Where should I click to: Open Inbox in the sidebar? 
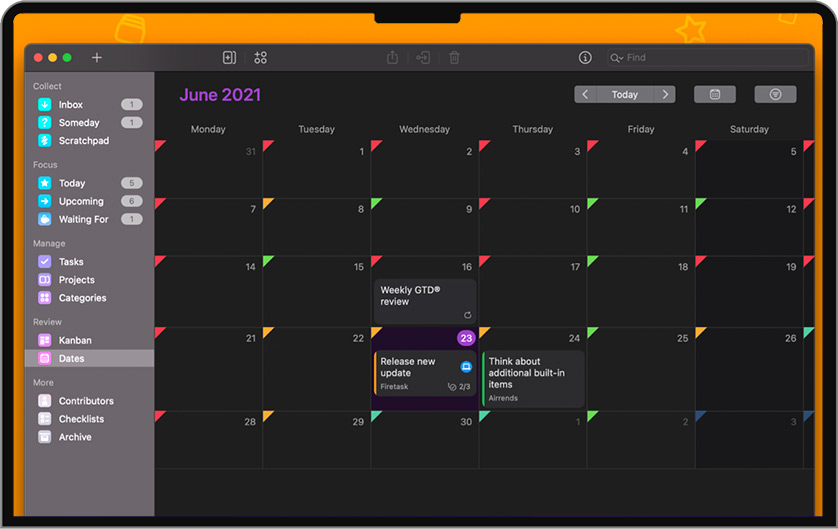[70, 105]
